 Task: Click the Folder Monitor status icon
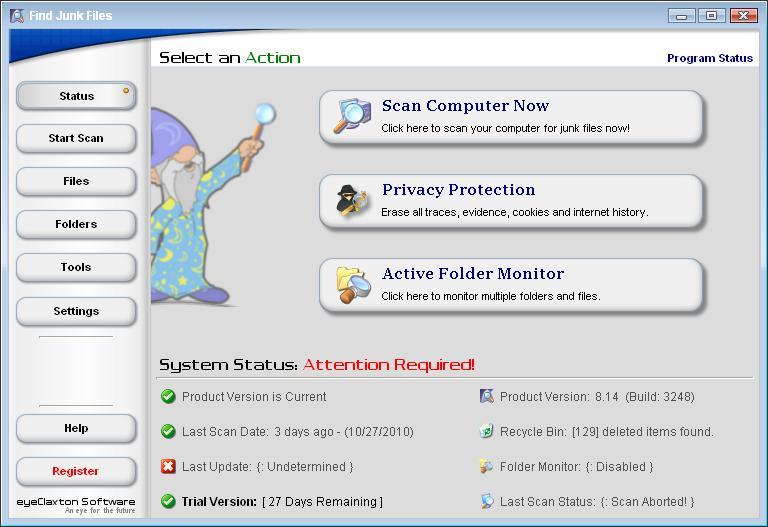487,466
